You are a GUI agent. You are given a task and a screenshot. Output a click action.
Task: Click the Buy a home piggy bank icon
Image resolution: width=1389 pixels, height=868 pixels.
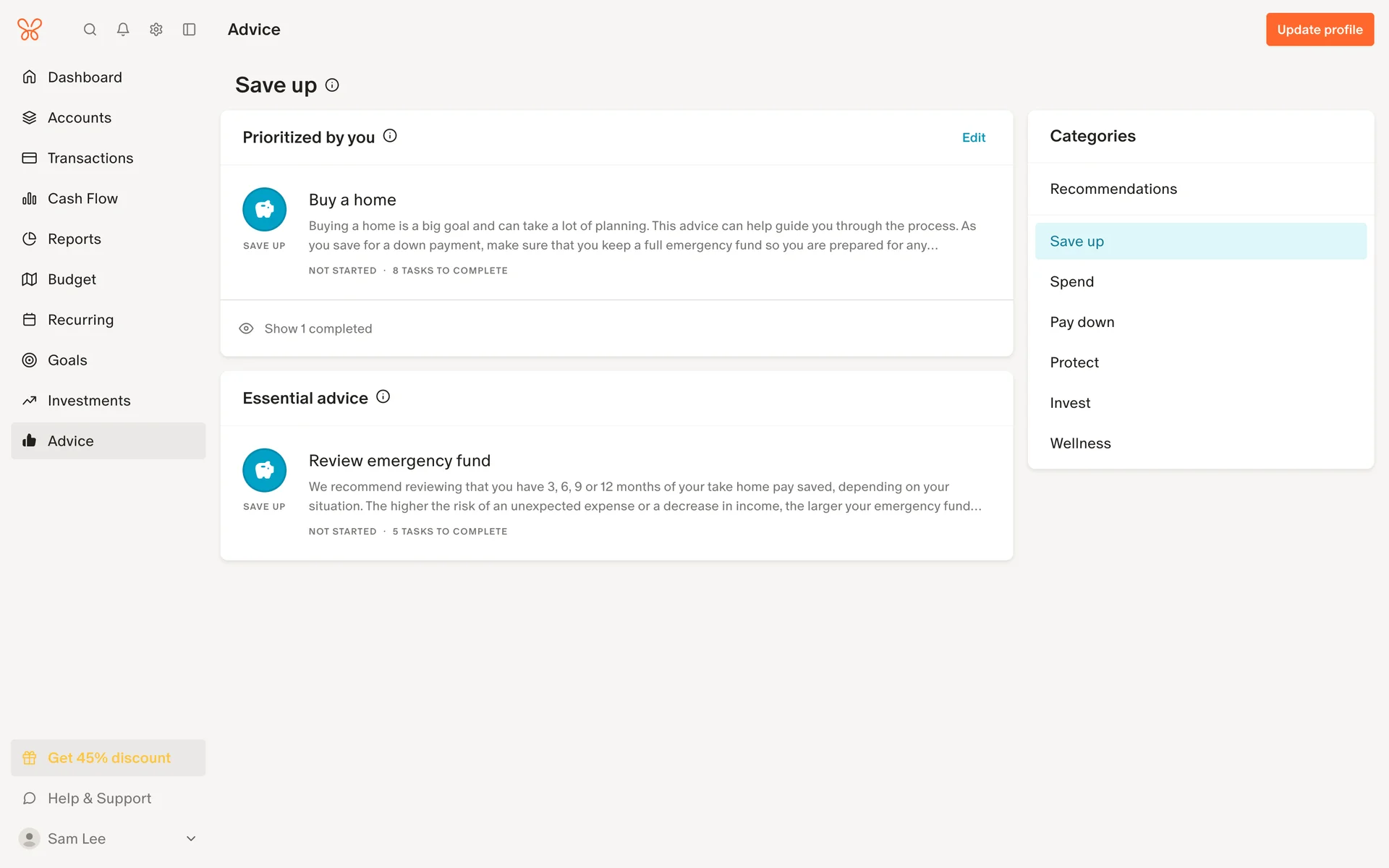click(x=264, y=210)
